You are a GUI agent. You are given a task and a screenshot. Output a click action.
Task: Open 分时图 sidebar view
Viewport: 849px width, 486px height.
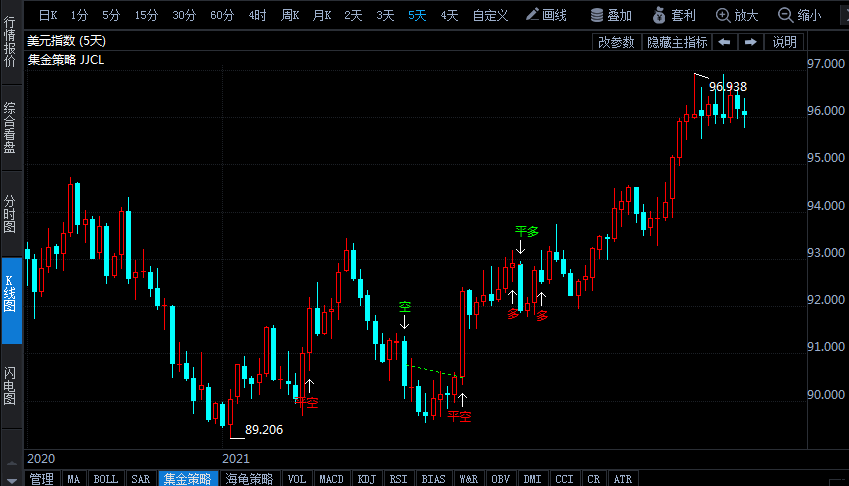tap(11, 214)
